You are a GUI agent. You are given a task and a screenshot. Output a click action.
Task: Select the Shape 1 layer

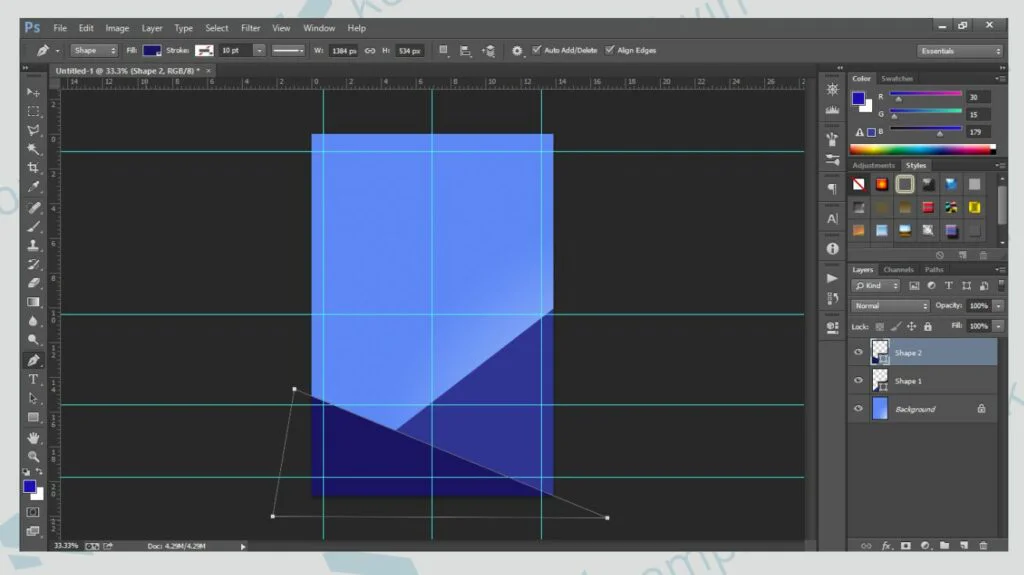(x=908, y=381)
